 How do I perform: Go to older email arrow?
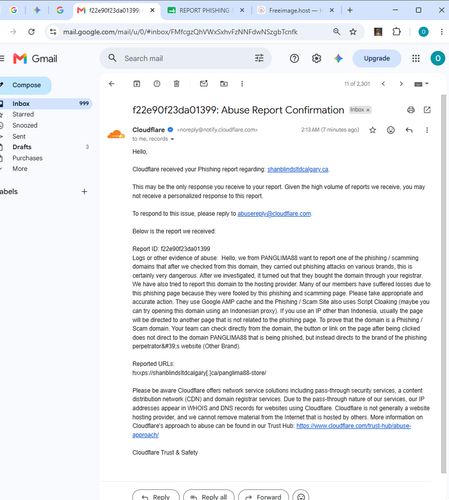pos(401,84)
